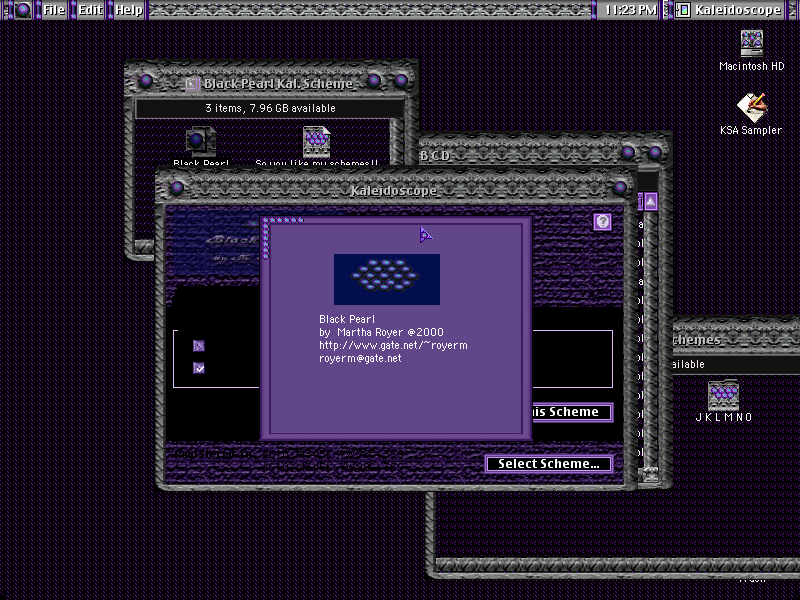Open the Kaleidoscope application menu
Viewport: 800px width, 600px height.
pos(730,10)
